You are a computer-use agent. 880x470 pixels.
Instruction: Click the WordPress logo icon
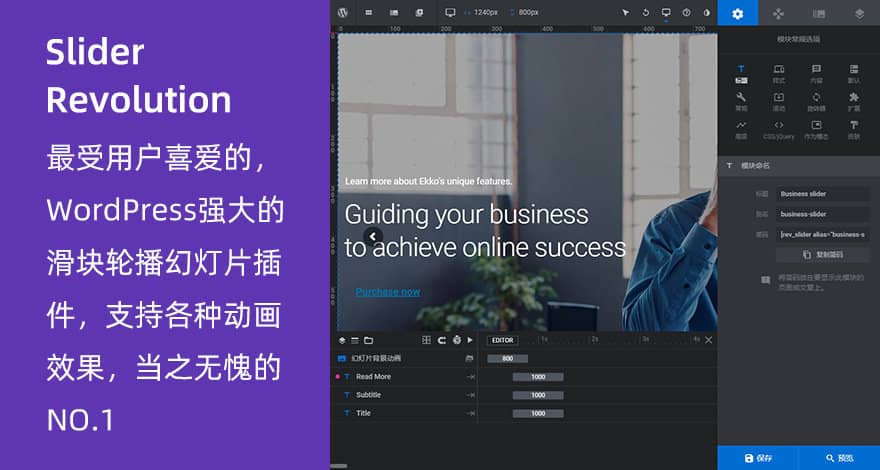(344, 12)
